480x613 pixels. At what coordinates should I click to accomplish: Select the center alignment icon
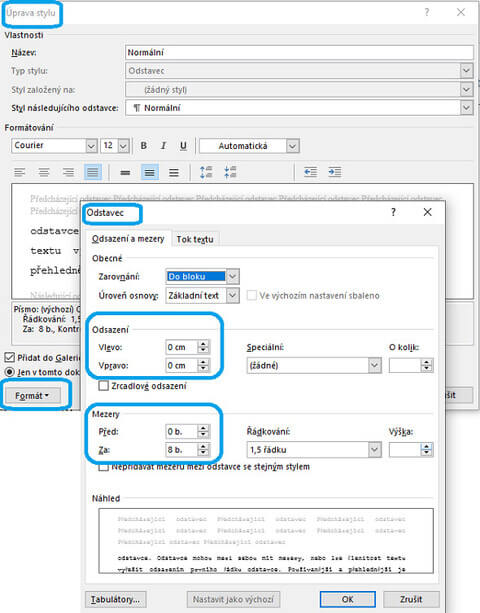coord(44,172)
